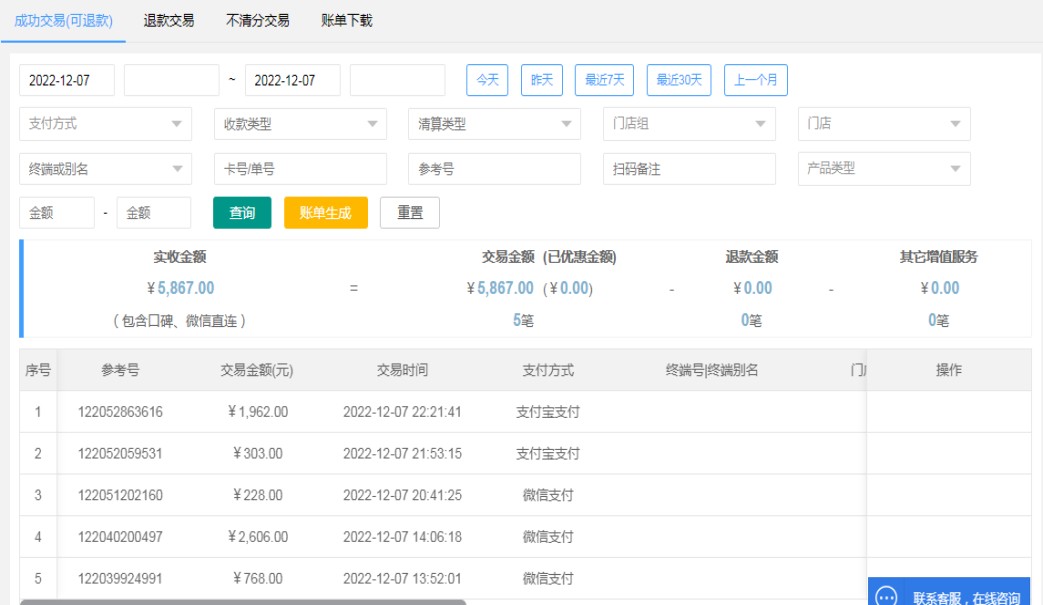Image resolution: width=1043 pixels, height=605 pixels.
Task: Choose the 最近7天 date range button
Action: [x=604, y=80]
